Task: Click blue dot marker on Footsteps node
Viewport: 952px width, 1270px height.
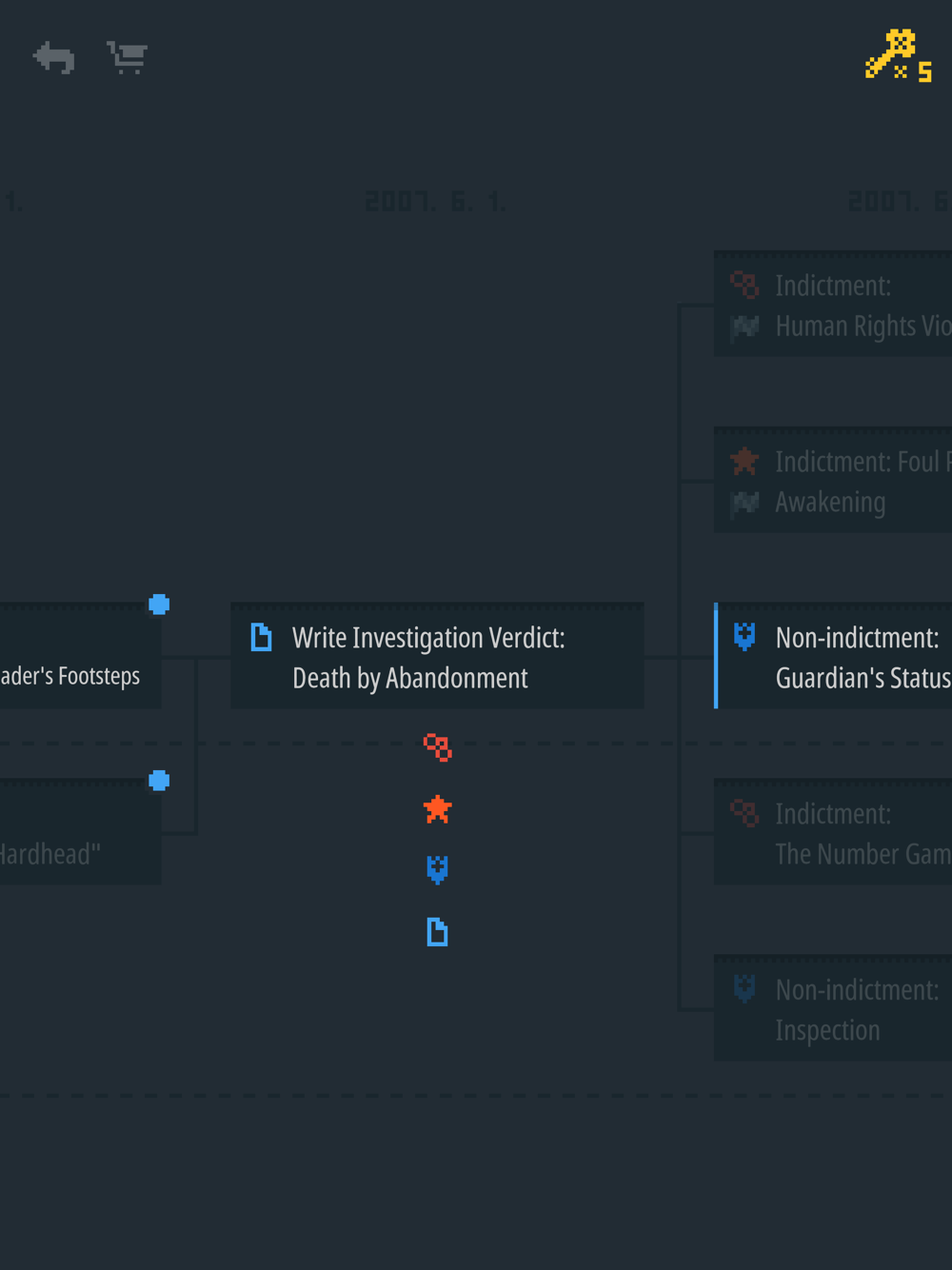Action: click(159, 605)
